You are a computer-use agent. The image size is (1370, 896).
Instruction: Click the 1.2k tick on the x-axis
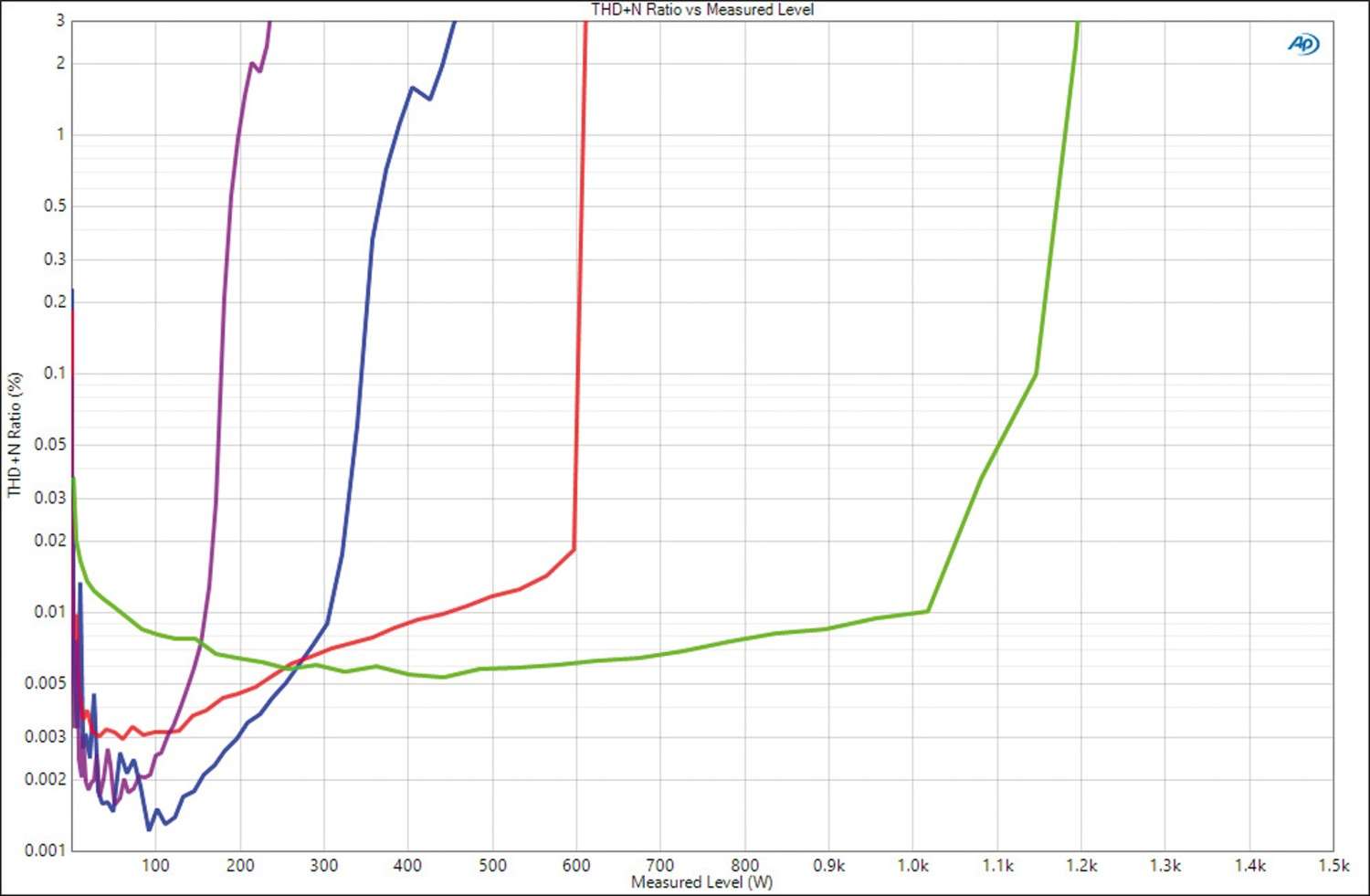coord(1081,865)
